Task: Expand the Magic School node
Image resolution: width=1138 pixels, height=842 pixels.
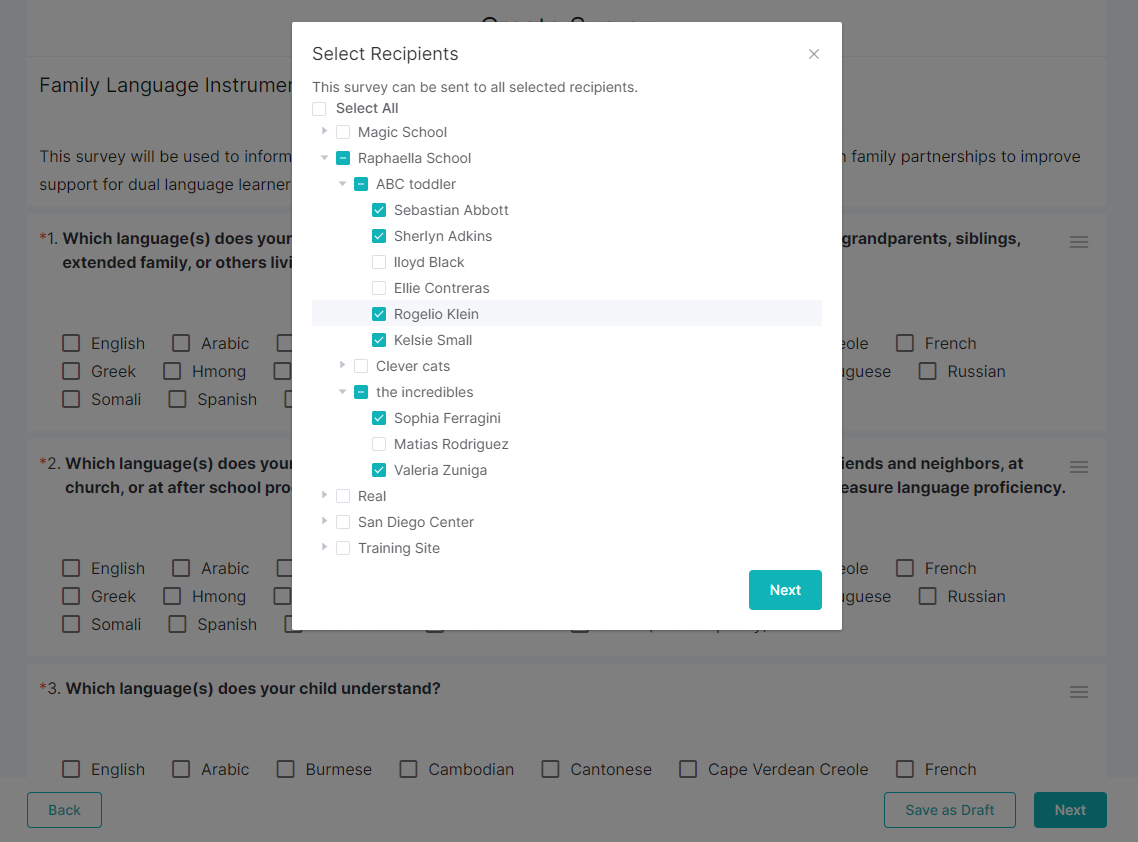Action: click(x=324, y=132)
